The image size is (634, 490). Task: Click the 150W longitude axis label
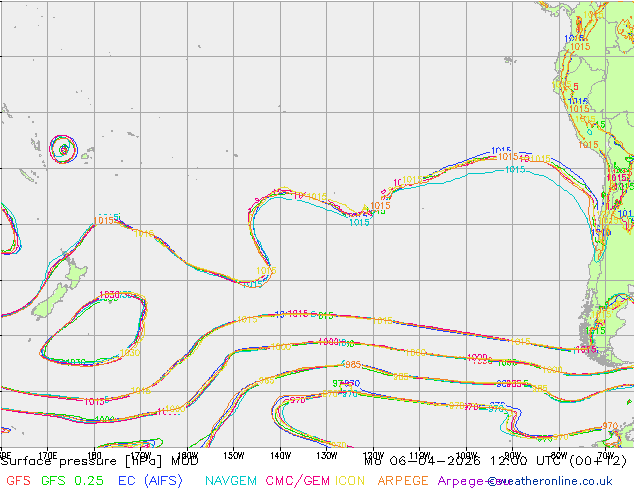pyautogui.click(x=234, y=456)
